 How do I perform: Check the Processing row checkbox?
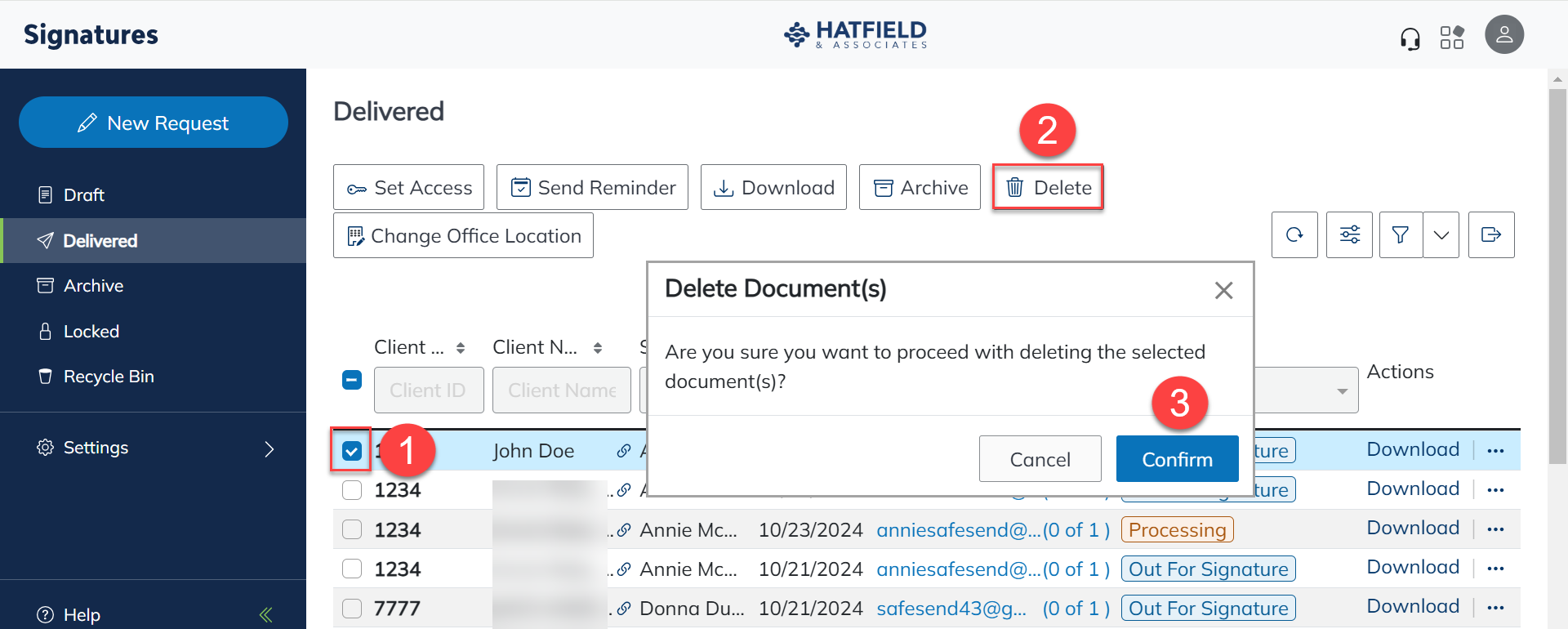[x=352, y=529]
